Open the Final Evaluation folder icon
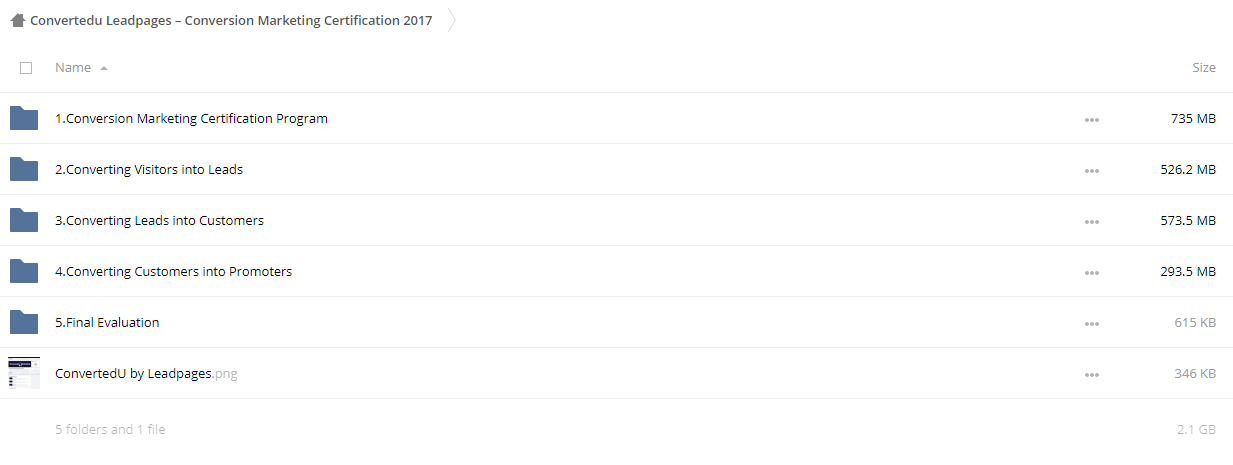 (24, 322)
